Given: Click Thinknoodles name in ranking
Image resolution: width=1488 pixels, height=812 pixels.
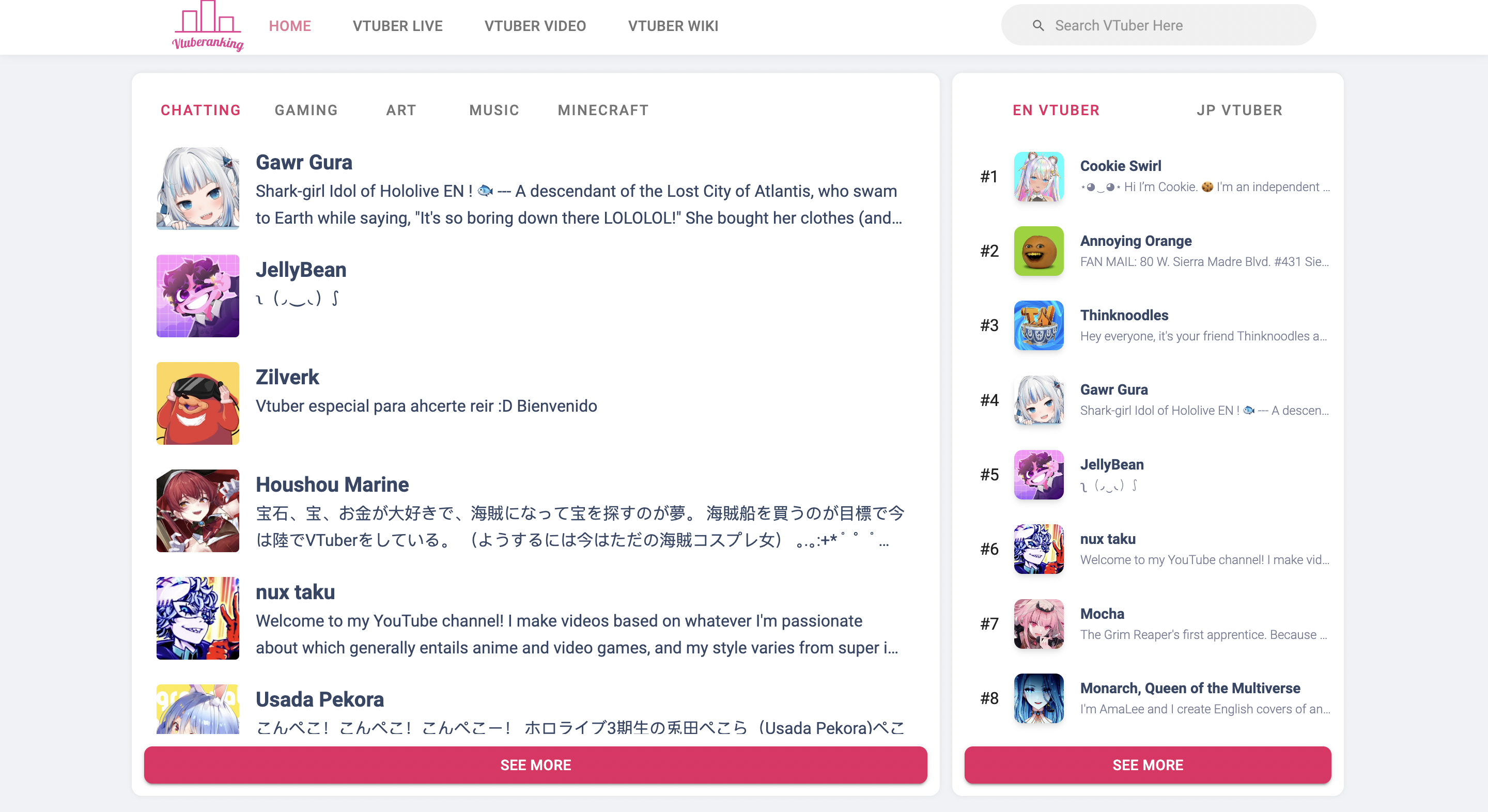Looking at the screenshot, I should (x=1124, y=315).
